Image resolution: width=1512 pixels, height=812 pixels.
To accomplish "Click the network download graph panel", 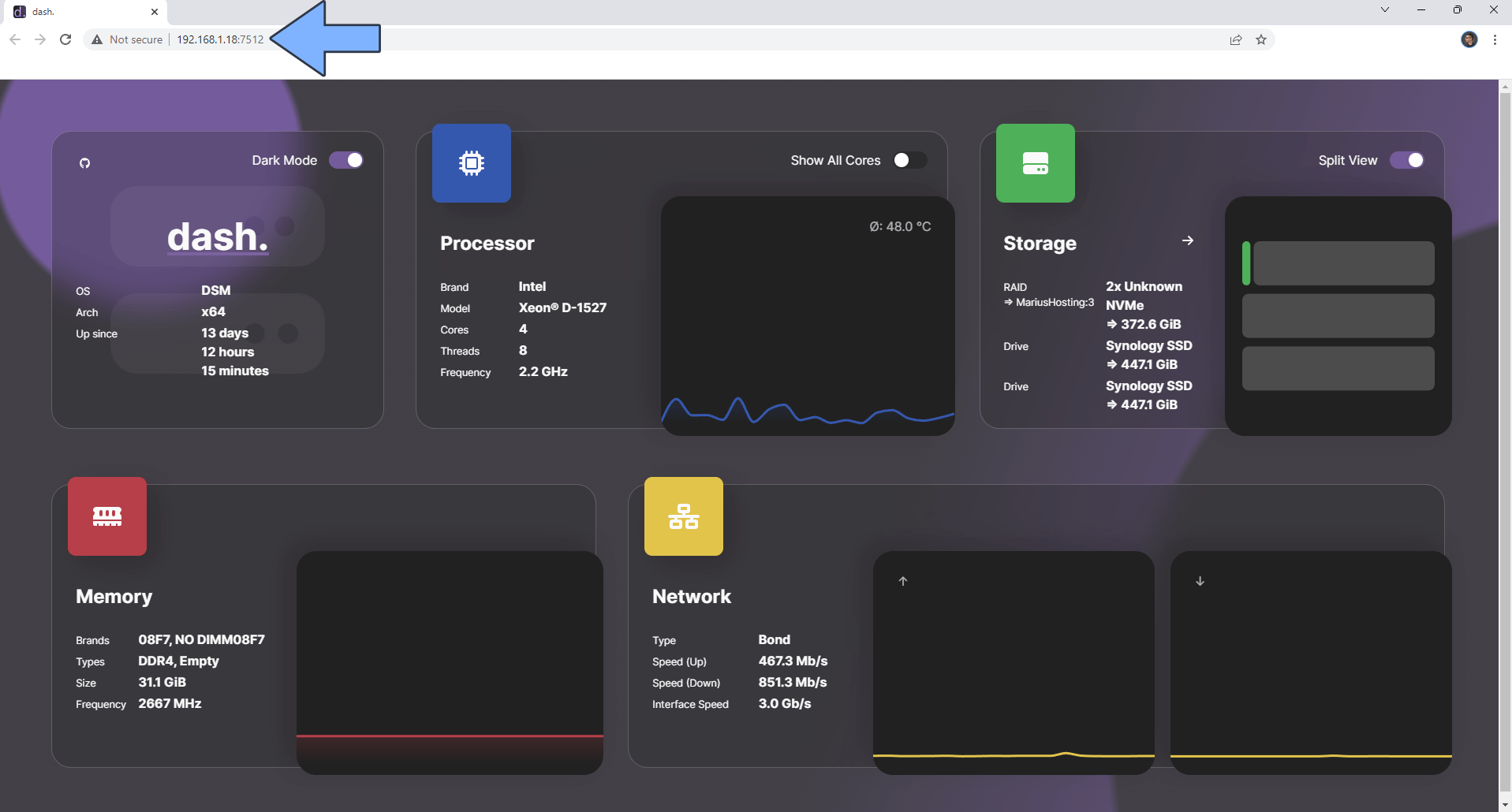I will (1311, 662).
